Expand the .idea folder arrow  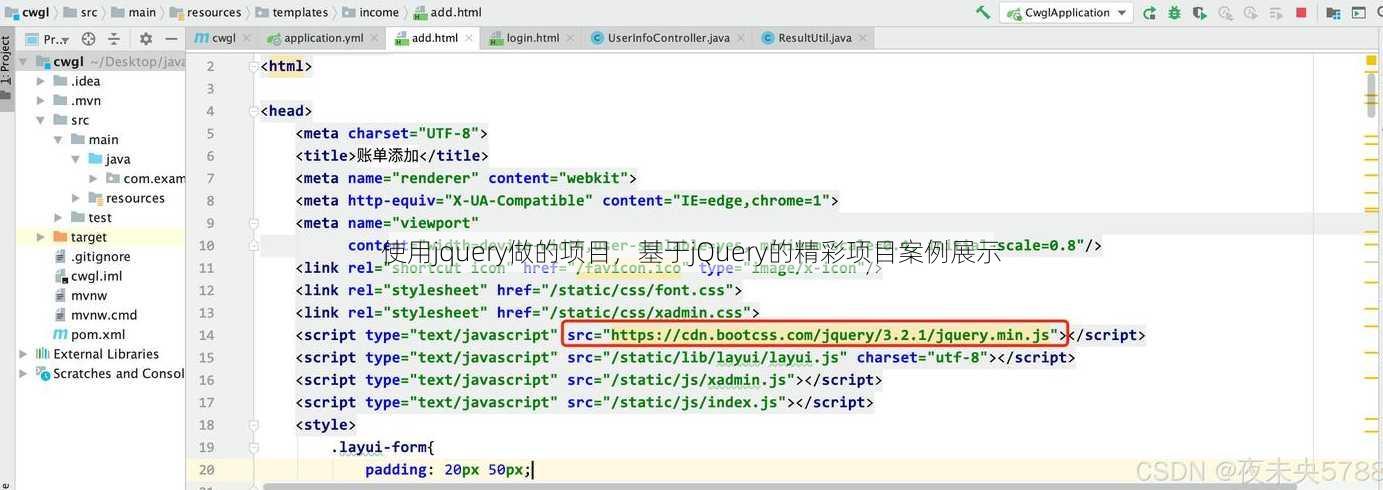(41, 81)
